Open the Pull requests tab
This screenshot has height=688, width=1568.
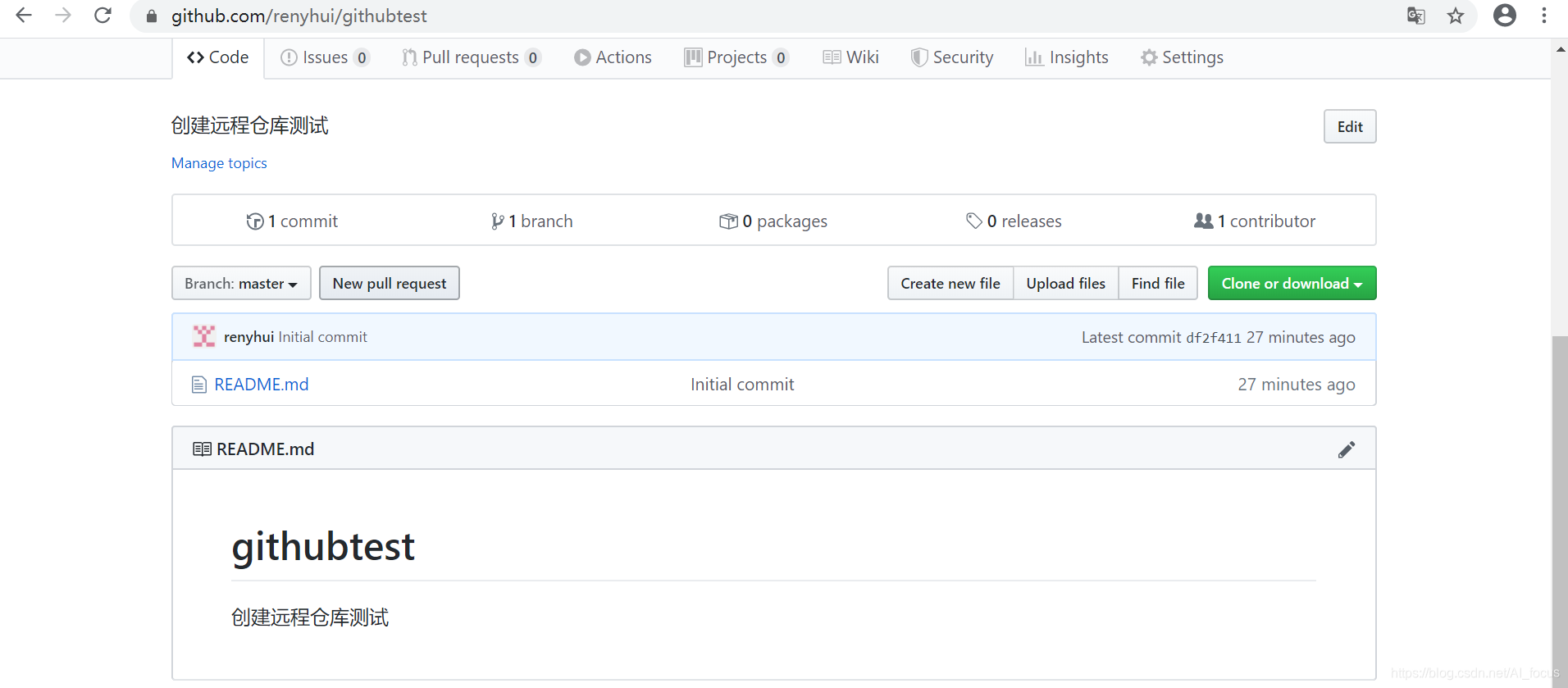(472, 57)
